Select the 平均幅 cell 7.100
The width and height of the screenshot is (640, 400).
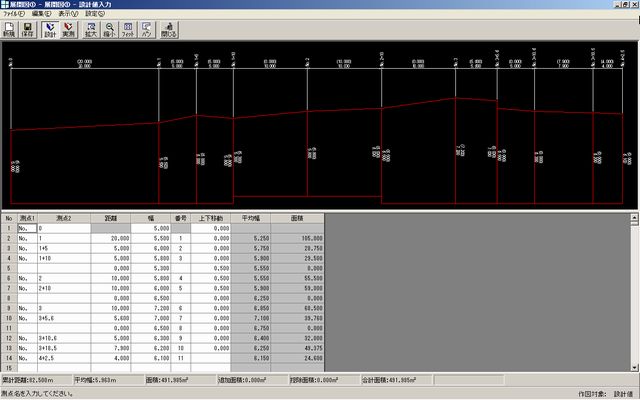pyautogui.click(x=251, y=318)
